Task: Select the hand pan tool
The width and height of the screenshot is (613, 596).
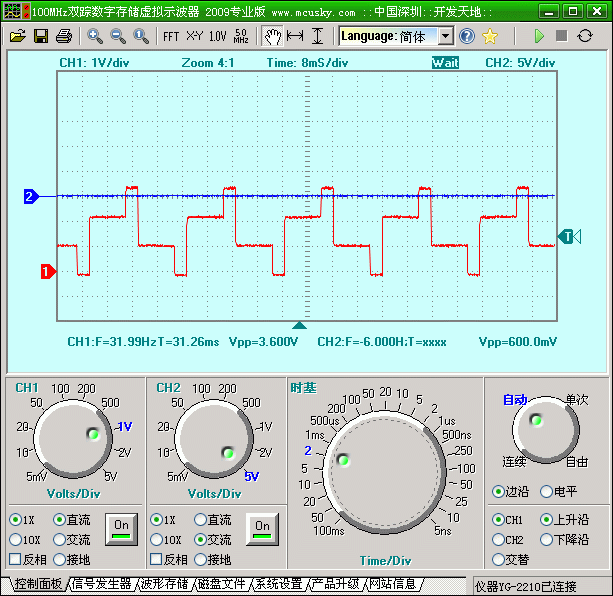Action: coord(271,36)
